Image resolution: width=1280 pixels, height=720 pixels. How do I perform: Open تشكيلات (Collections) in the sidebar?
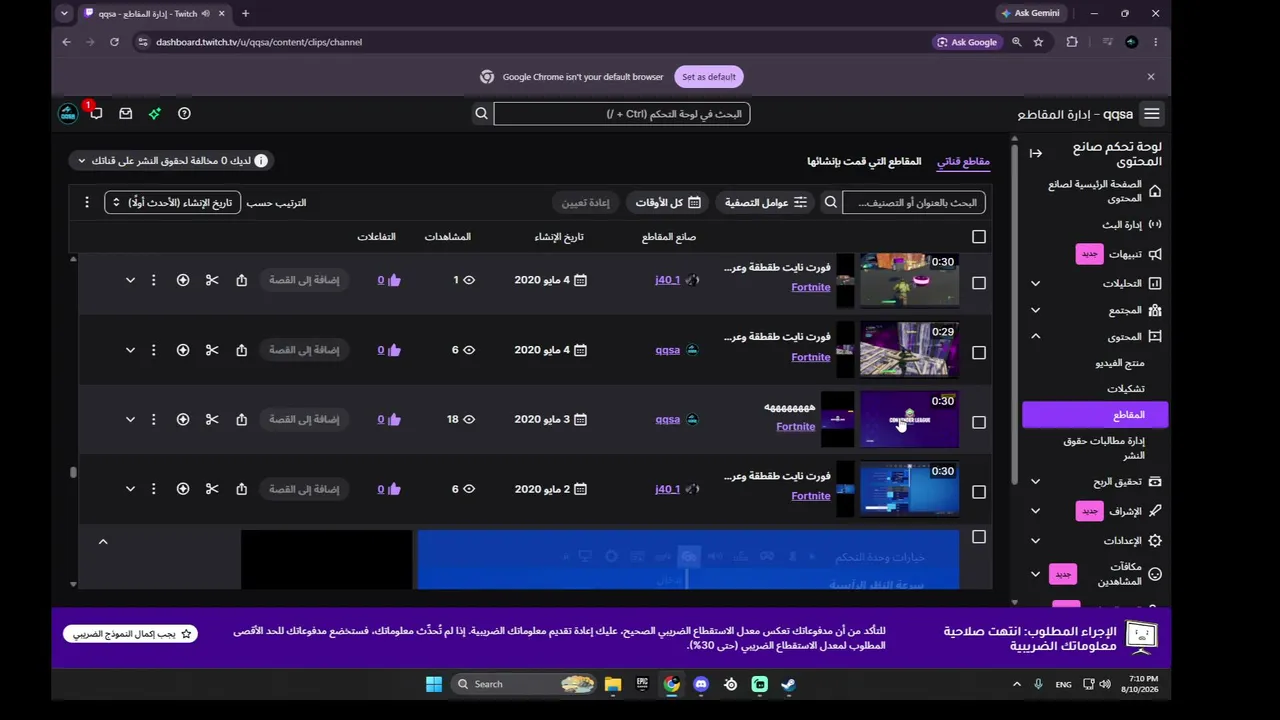1126,389
